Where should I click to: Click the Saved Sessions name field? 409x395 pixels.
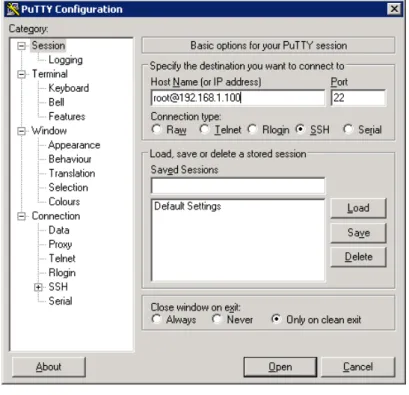238,186
